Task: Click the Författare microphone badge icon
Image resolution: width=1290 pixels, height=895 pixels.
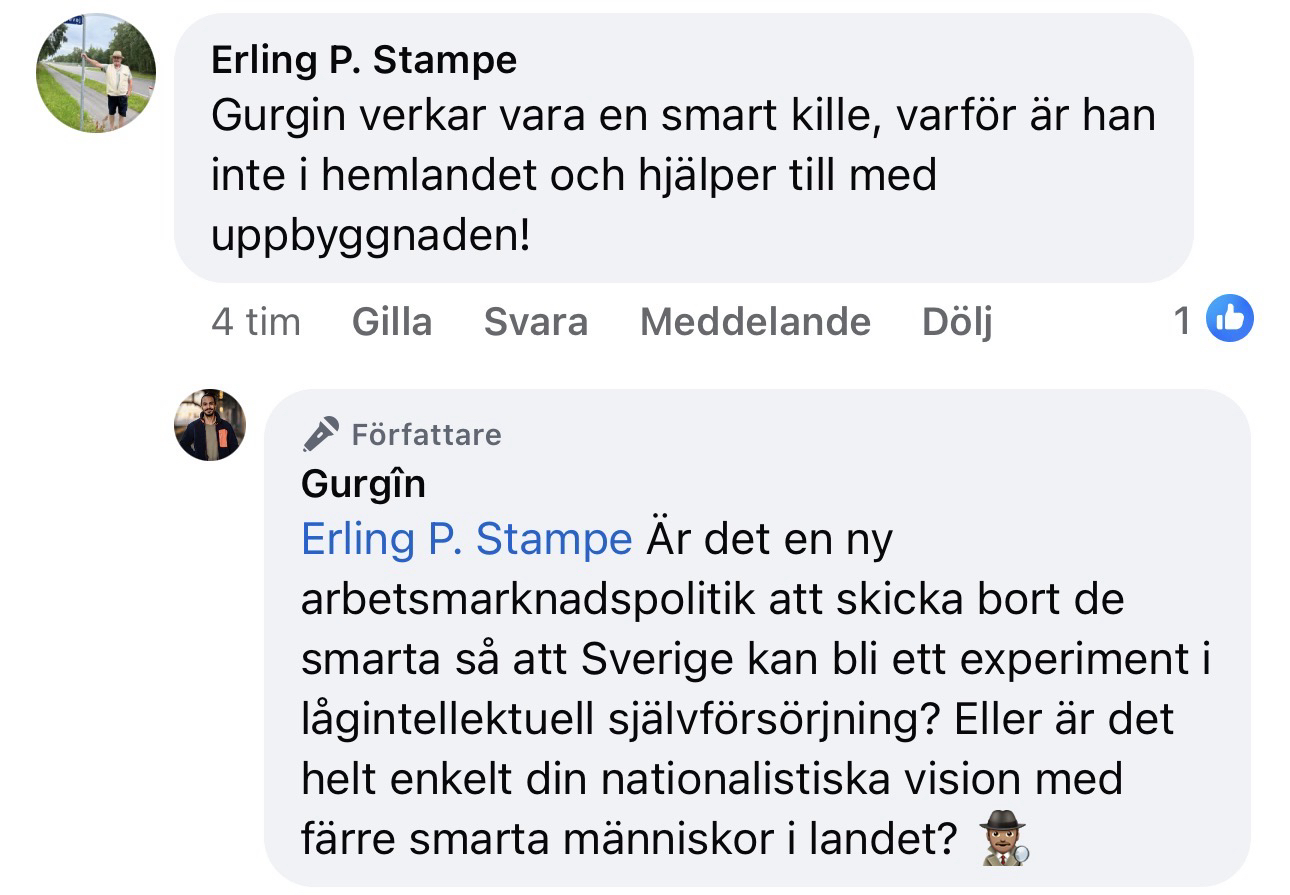Action: 321,434
